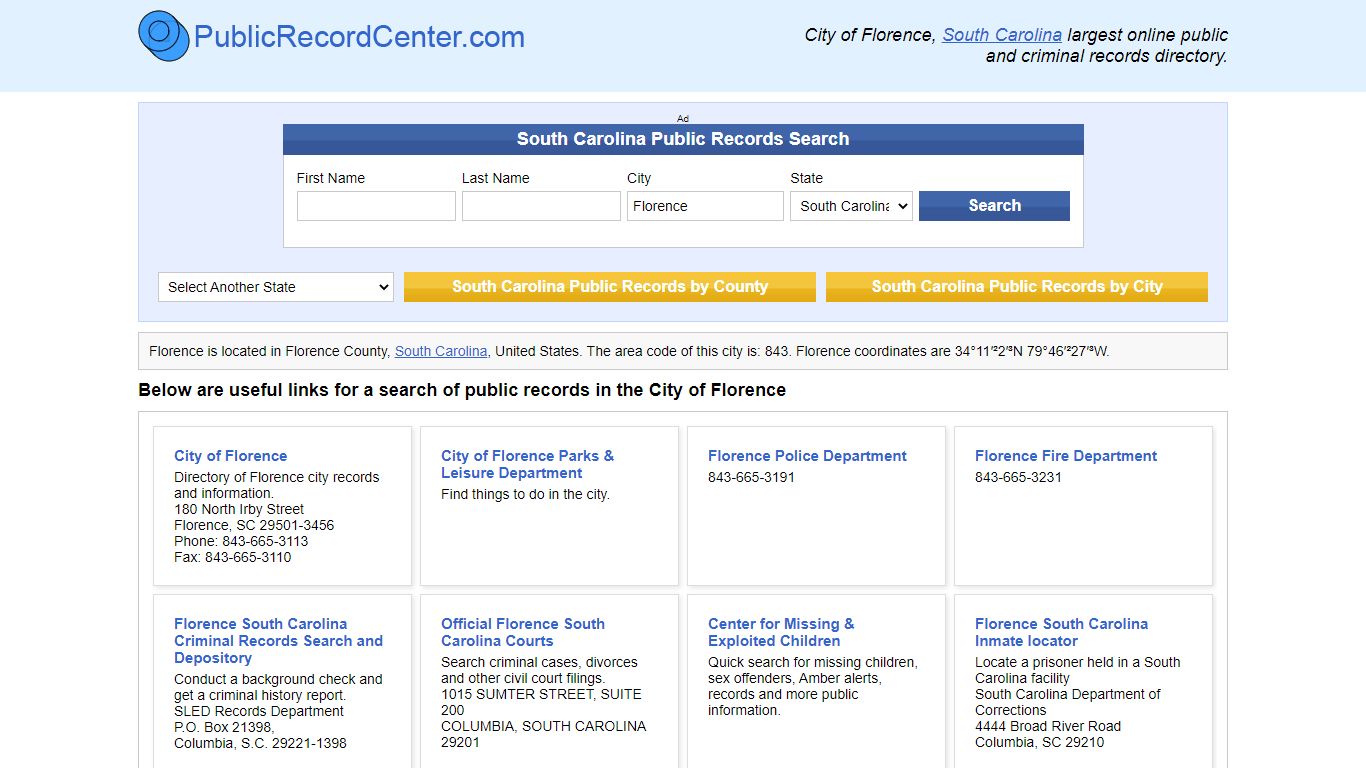Open Official Florence South Carolina Courts link

[523, 632]
